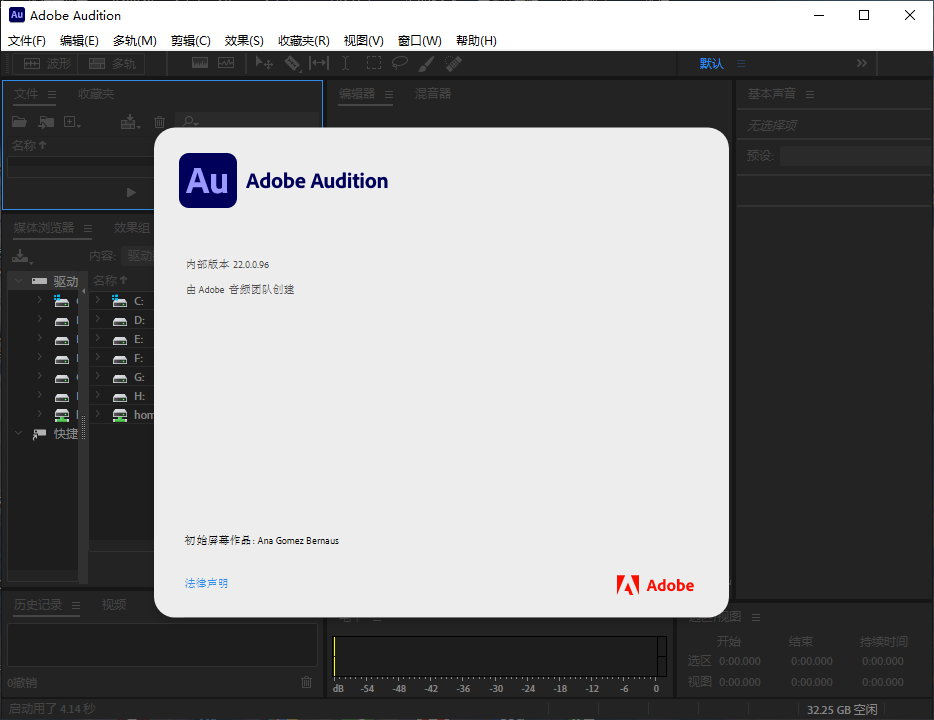The image size is (934, 720).
Task: Open the Clip (剪辑) menu
Action: [191, 40]
